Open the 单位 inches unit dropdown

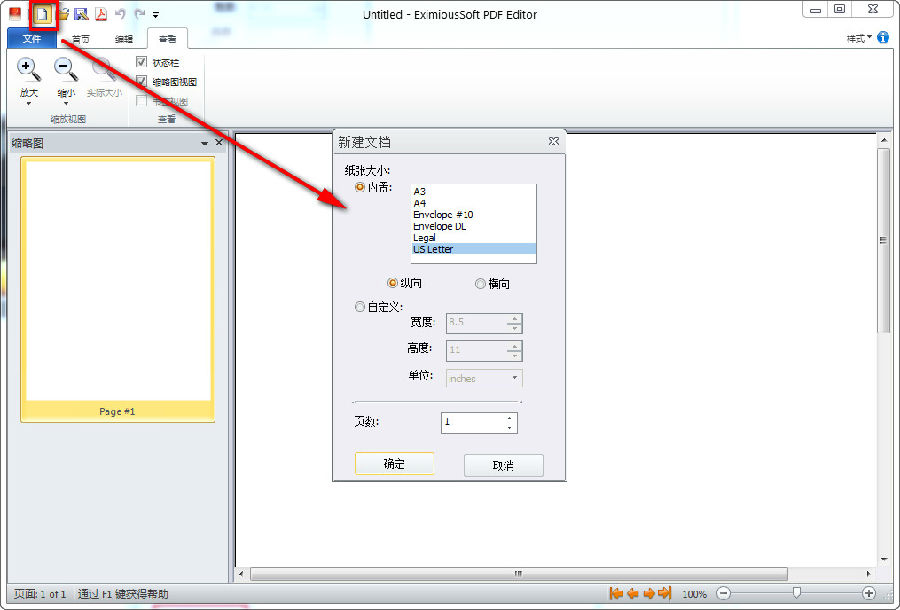point(484,378)
